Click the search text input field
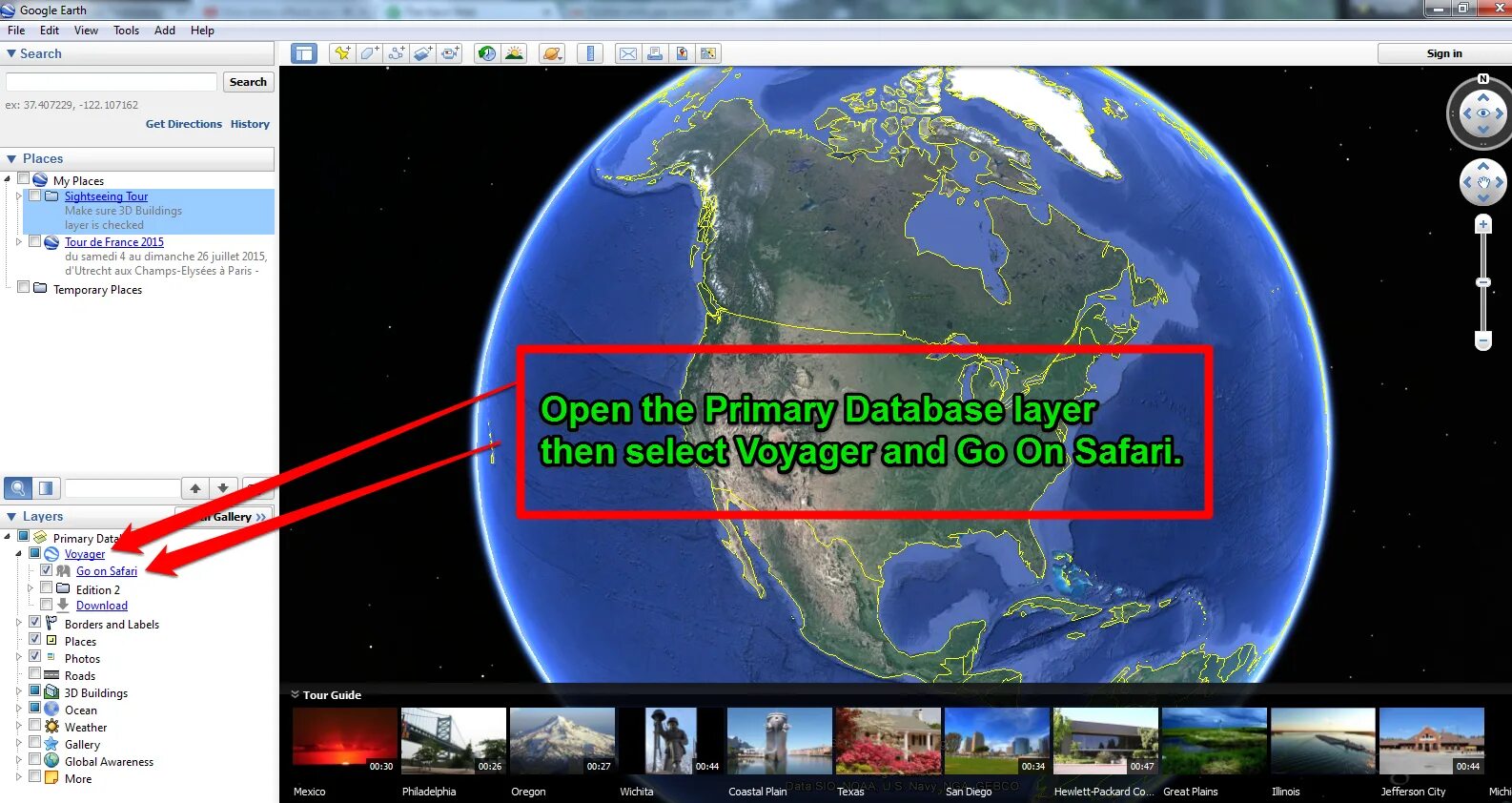1512x803 pixels. coord(112,82)
